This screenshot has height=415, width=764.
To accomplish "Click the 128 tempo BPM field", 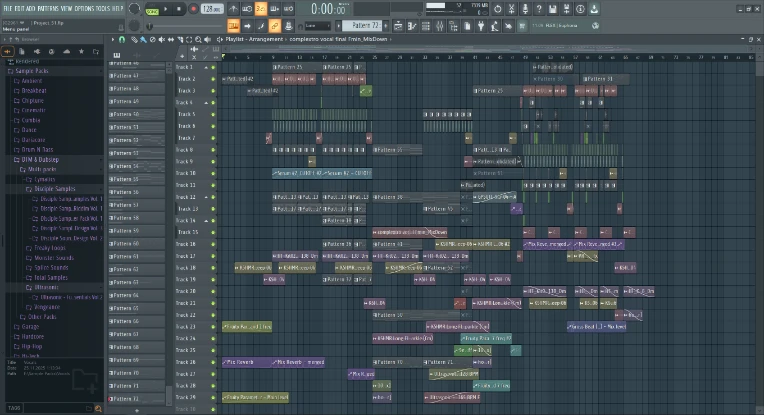I will click(212, 9).
